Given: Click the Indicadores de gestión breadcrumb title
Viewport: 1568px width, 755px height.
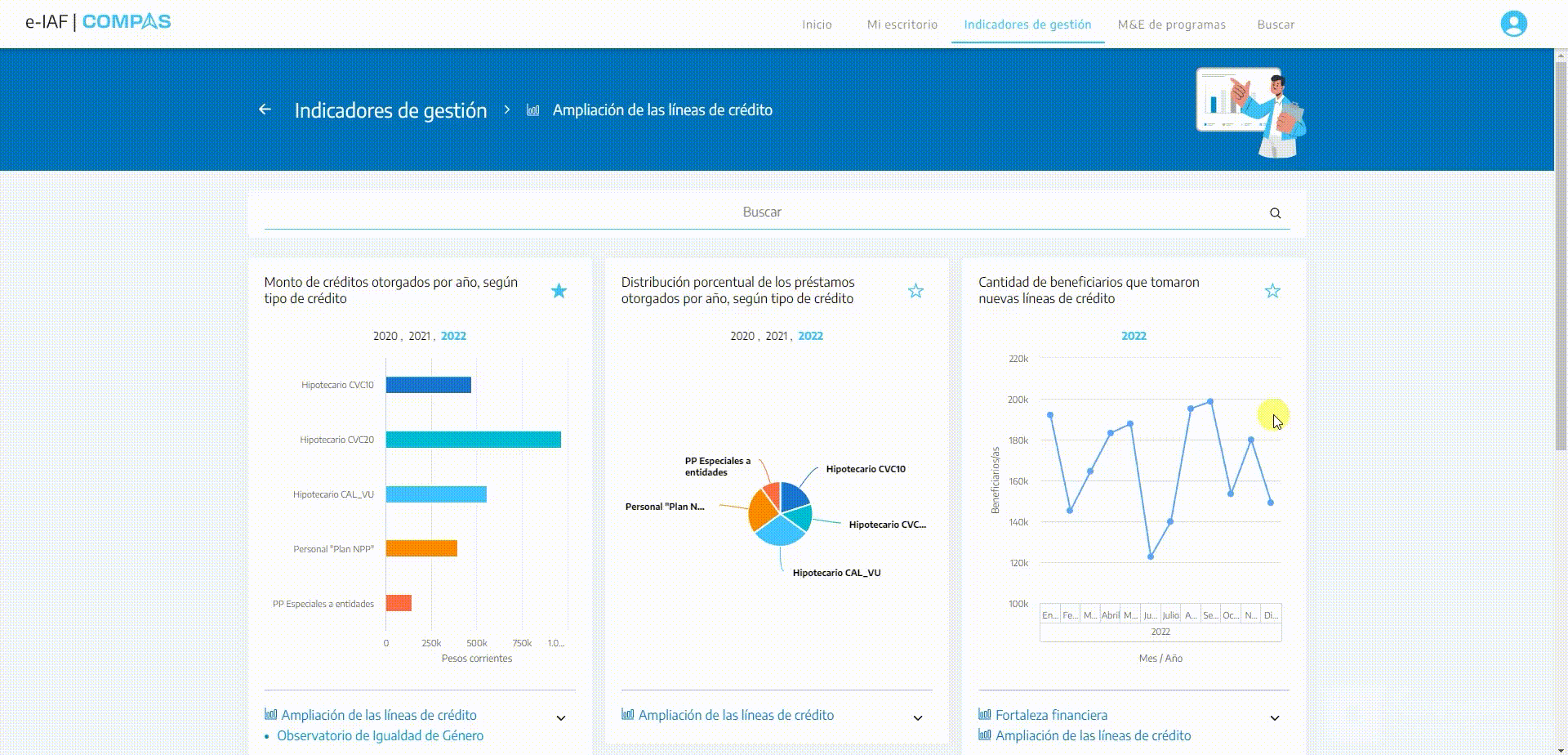Looking at the screenshot, I should click(390, 110).
